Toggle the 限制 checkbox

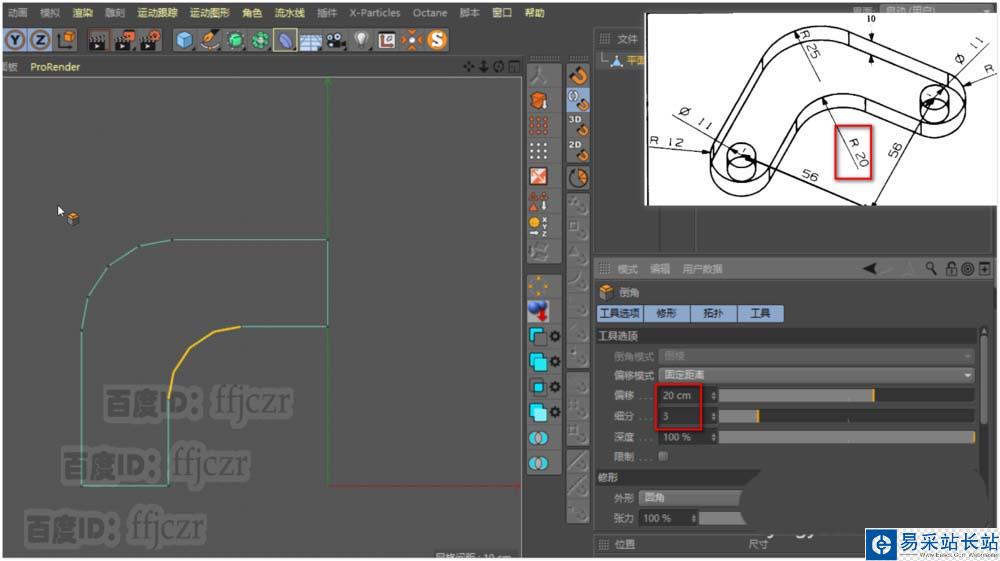click(663, 456)
